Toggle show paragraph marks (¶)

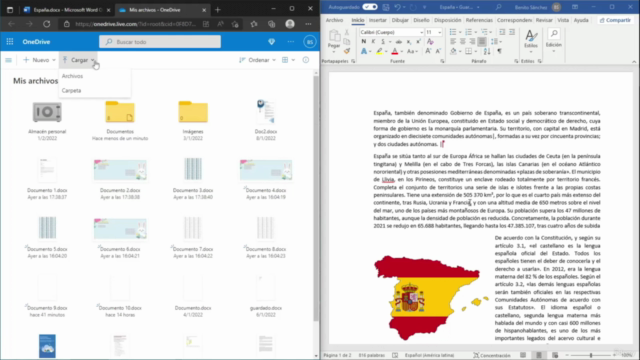(x=499, y=51)
